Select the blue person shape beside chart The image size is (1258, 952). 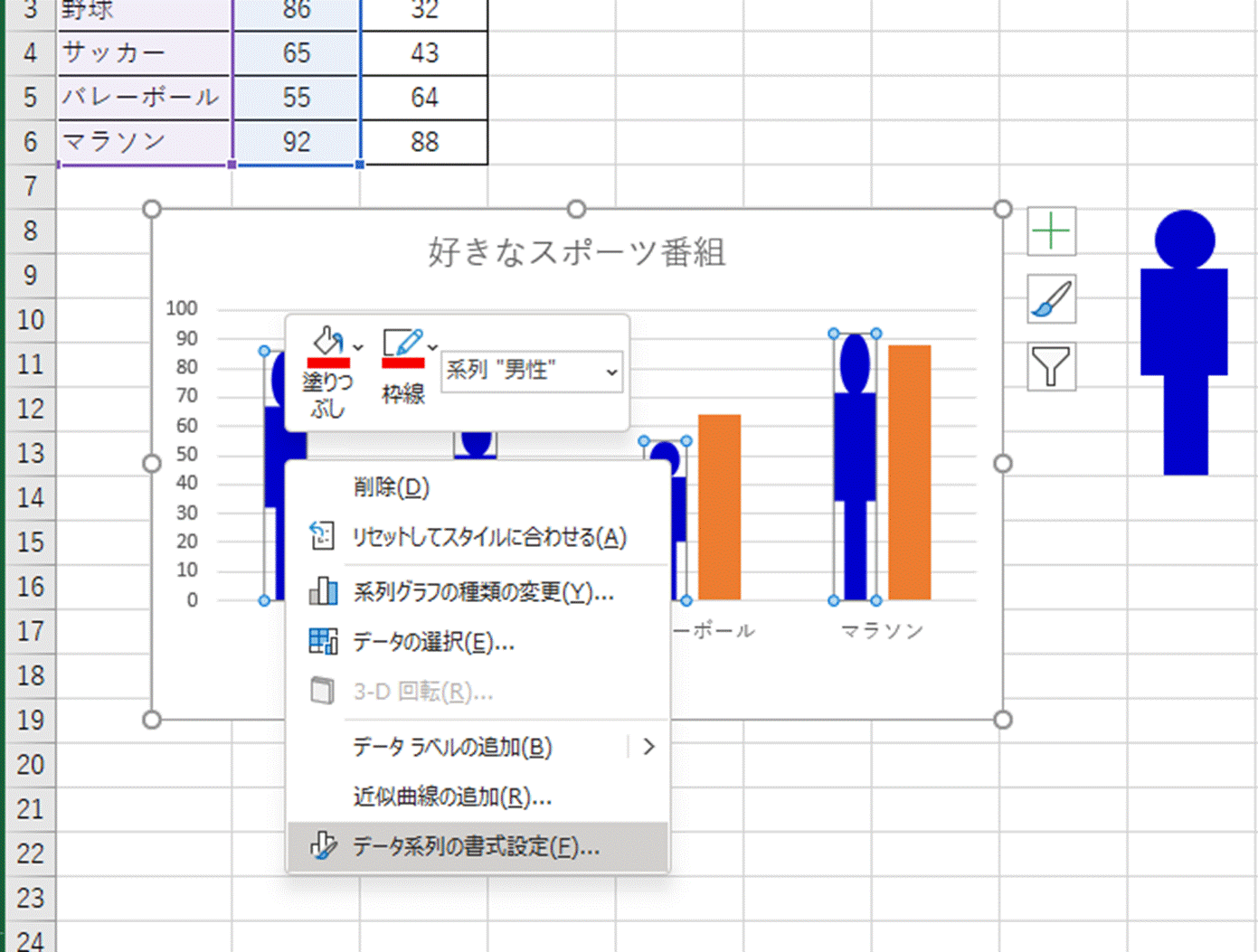point(1184,343)
